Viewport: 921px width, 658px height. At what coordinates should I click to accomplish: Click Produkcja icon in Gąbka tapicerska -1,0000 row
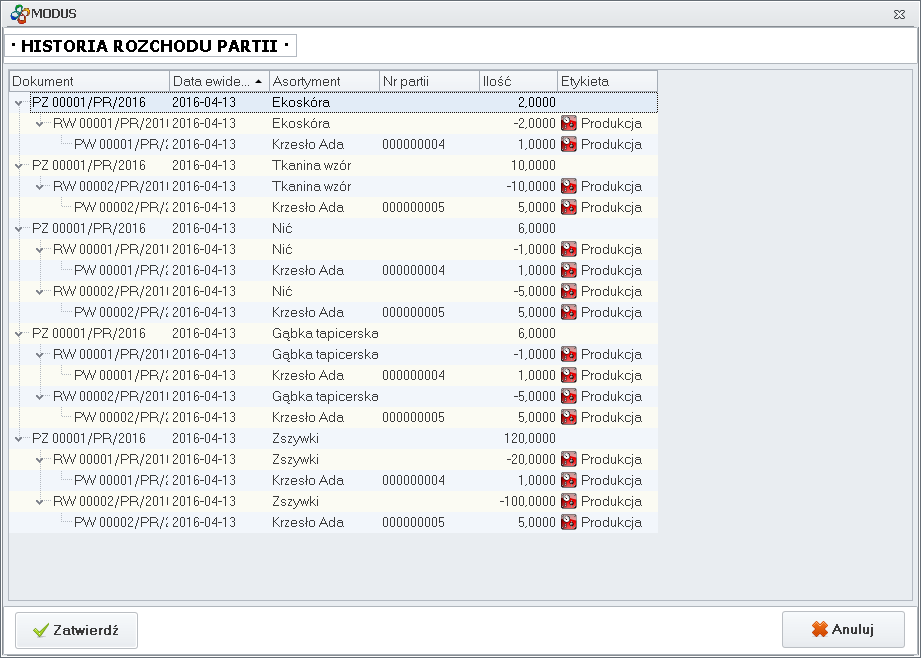tap(569, 354)
